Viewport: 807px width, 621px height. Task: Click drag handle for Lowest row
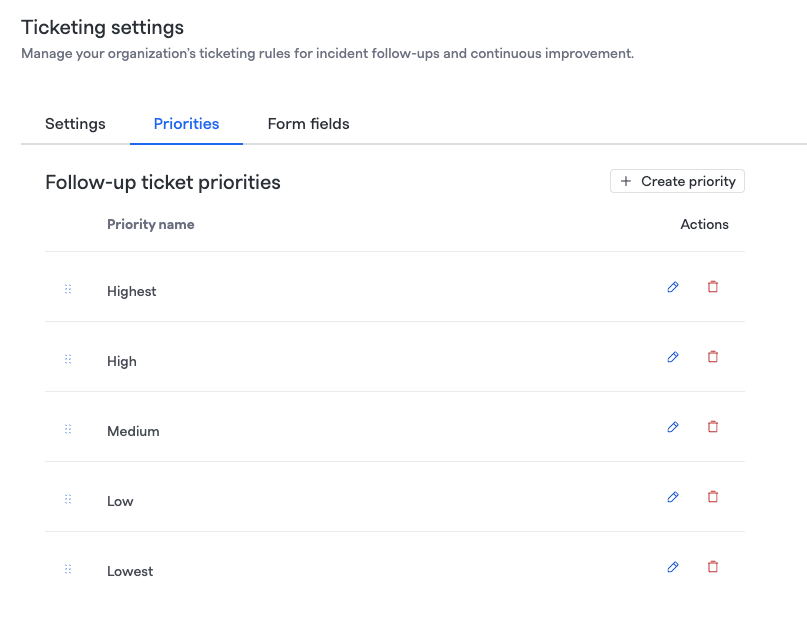click(x=68, y=569)
